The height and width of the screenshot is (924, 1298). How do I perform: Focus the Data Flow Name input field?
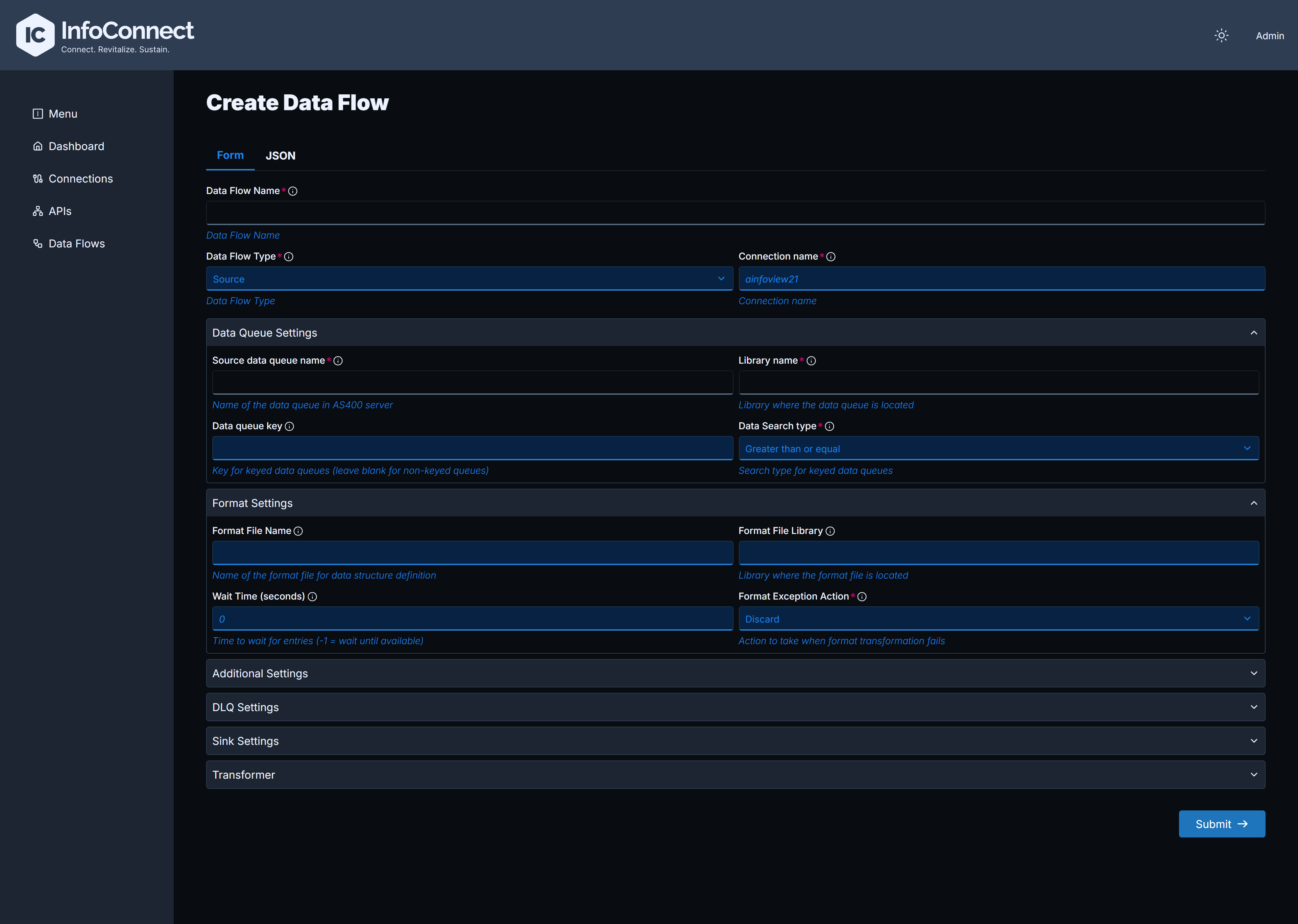[x=735, y=213]
